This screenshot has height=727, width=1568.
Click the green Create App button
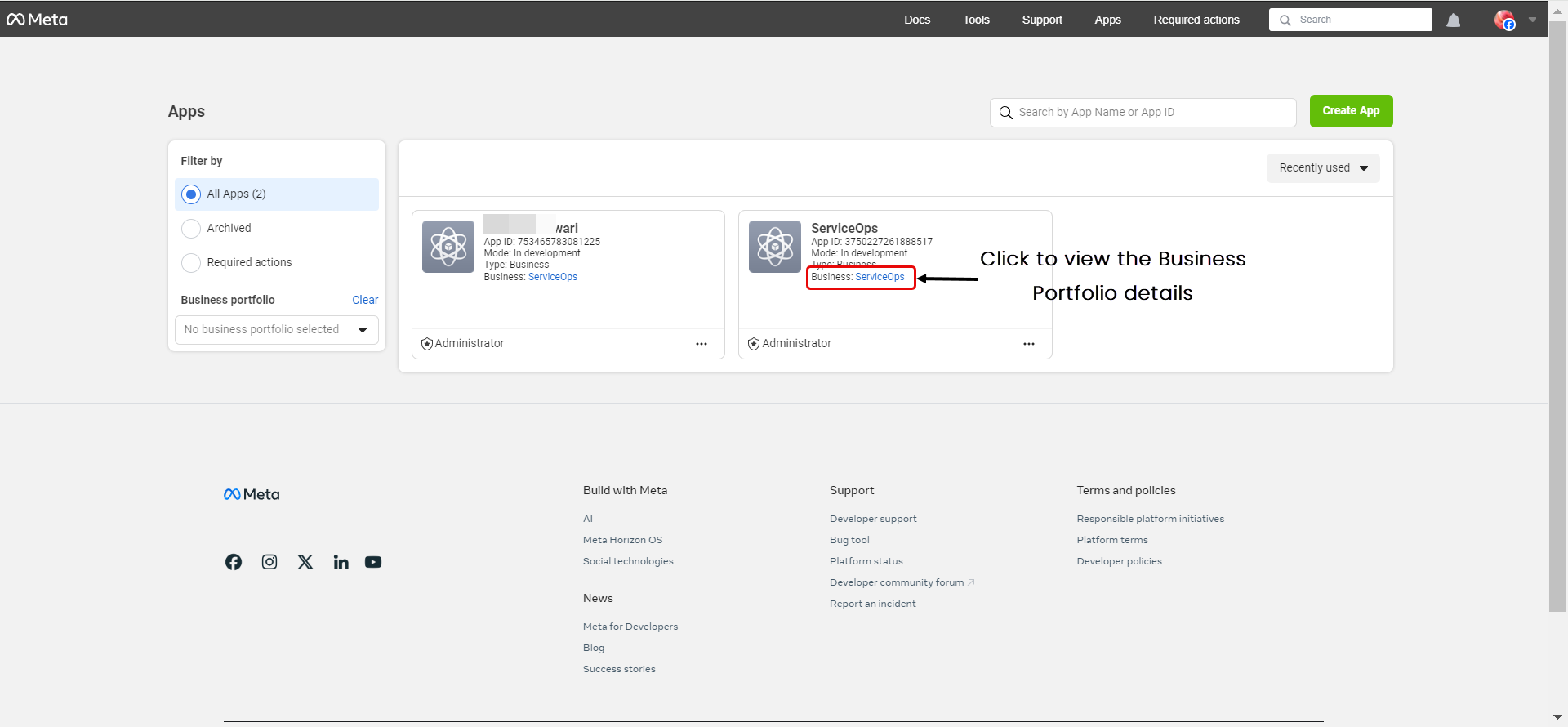(1351, 111)
